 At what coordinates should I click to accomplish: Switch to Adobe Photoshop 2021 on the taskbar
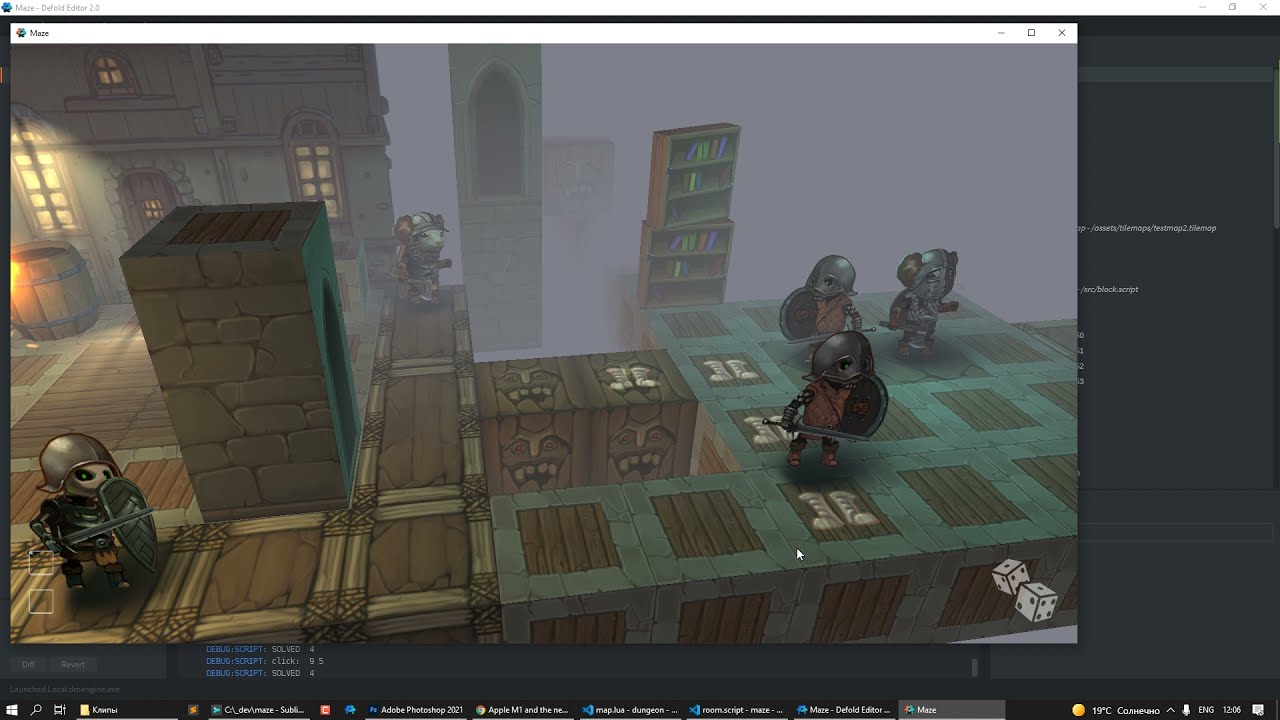point(416,710)
